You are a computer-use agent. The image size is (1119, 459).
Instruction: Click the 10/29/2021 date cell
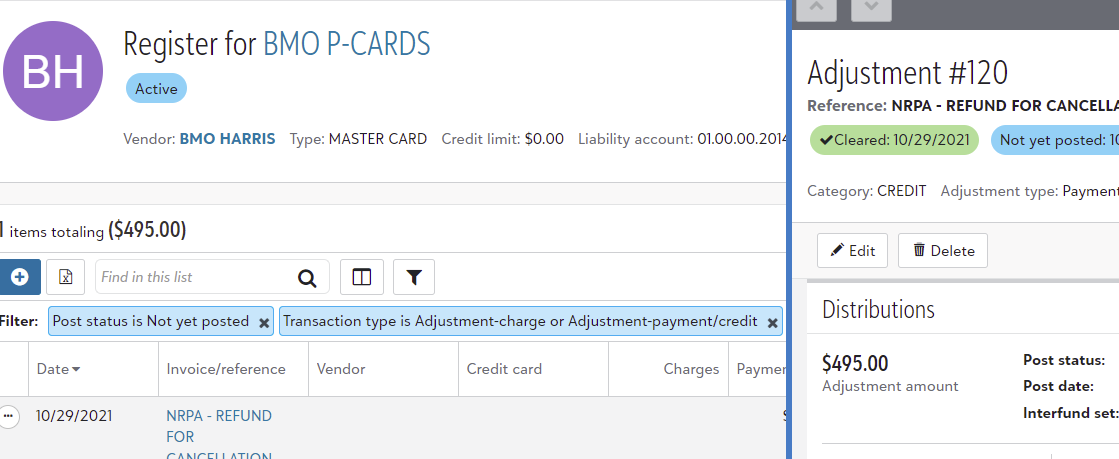[74, 415]
